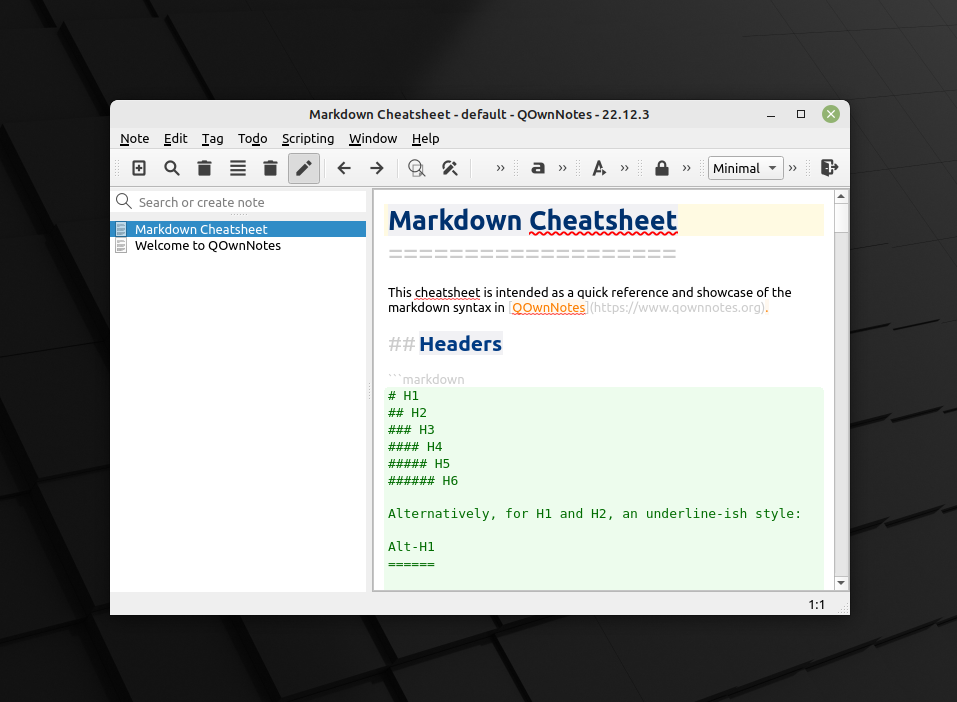Image resolution: width=957 pixels, height=702 pixels.
Task: Open the Minimal workspace dropdown
Action: click(745, 168)
